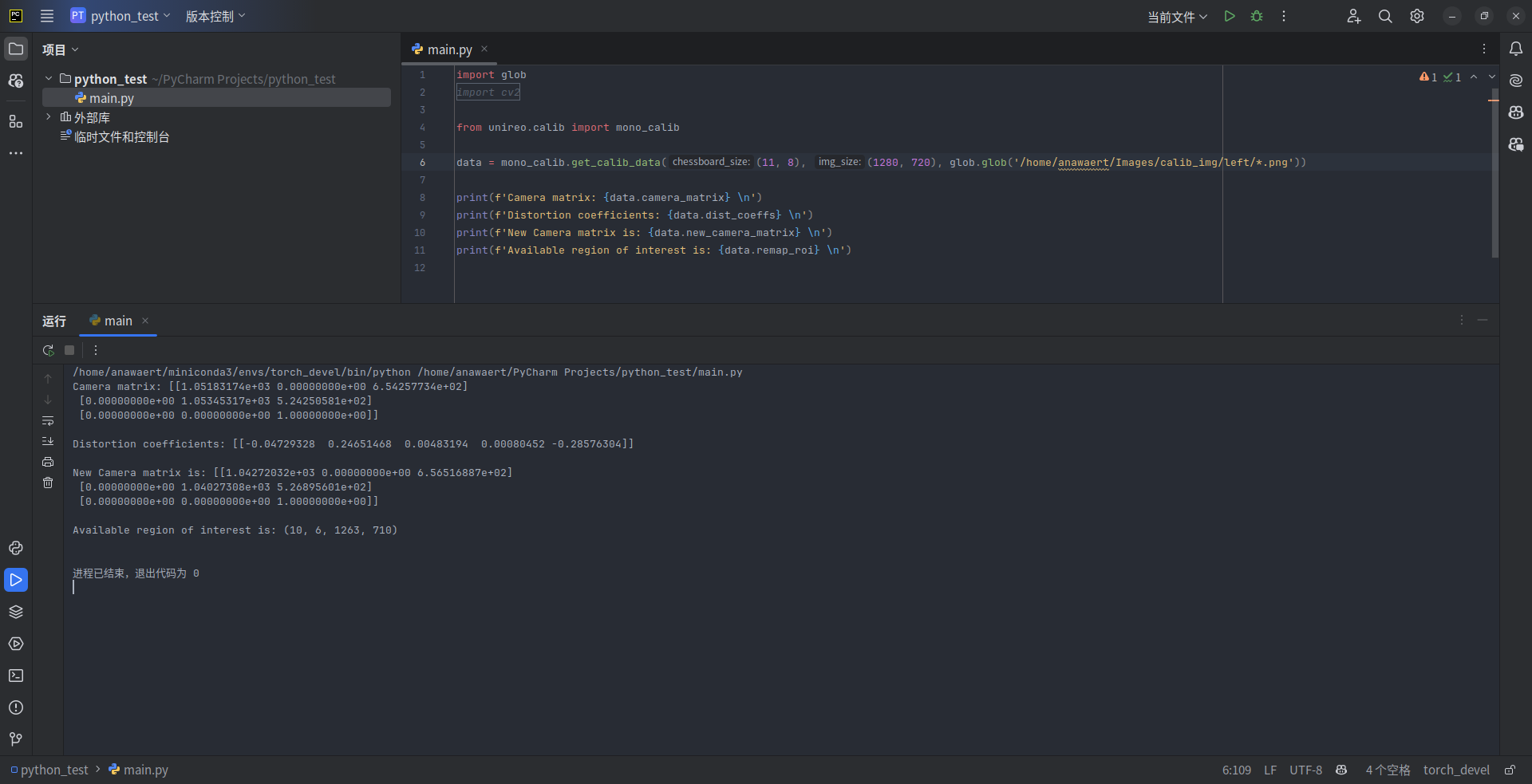1532x784 pixels.
Task: Toggle read-only lock icon in status bar
Action: coord(1510,770)
